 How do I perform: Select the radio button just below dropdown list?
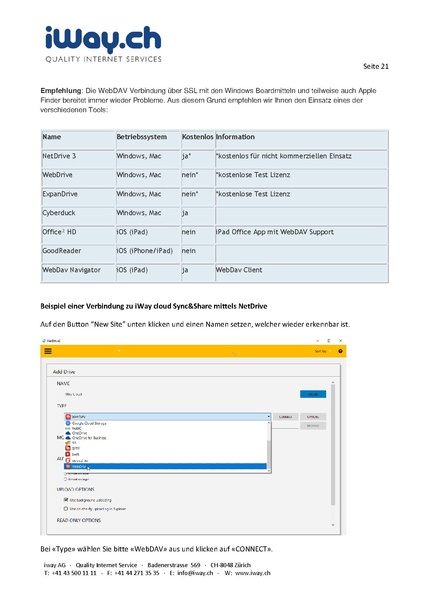pos(65,474)
